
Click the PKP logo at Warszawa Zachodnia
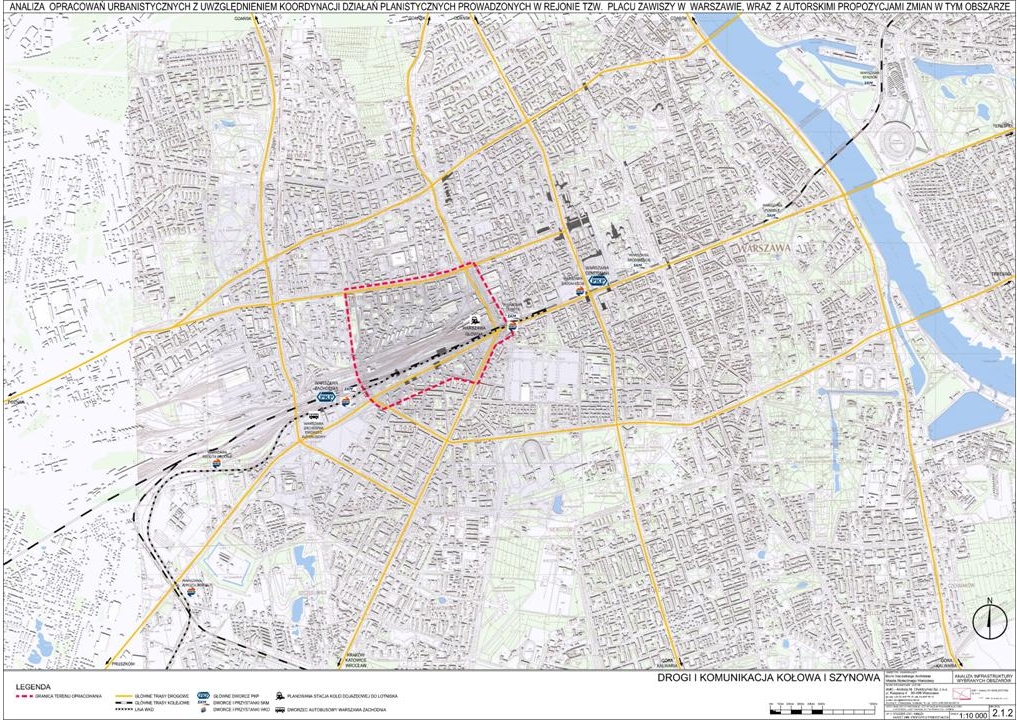click(x=326, y=396)
